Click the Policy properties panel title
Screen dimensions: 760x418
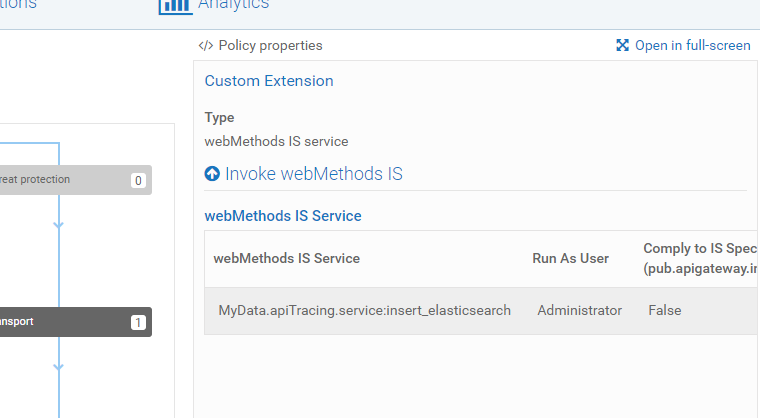270,45
